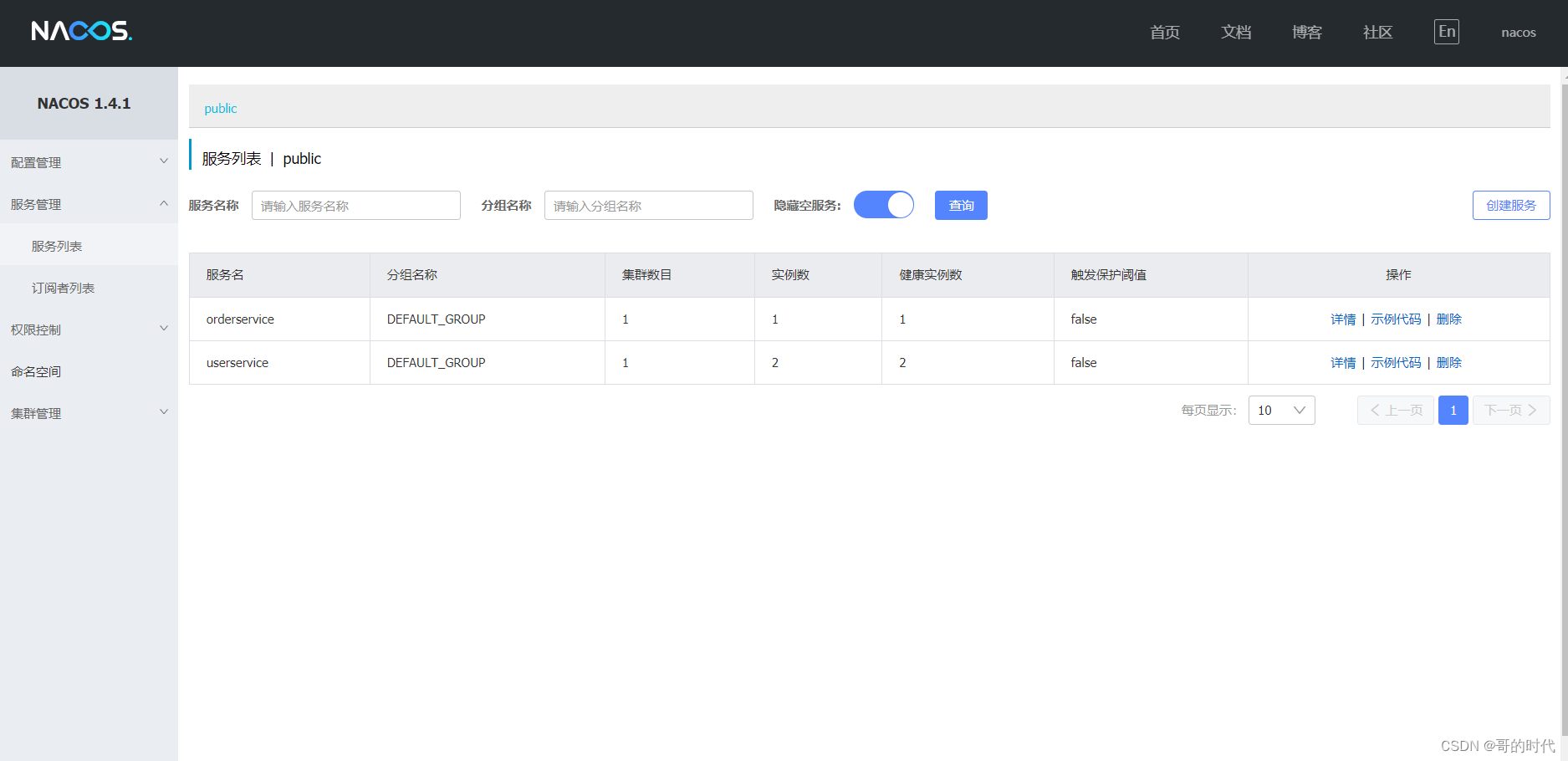Toggle the hide empty services switch
1568x761 pixels.
(884, 205)
